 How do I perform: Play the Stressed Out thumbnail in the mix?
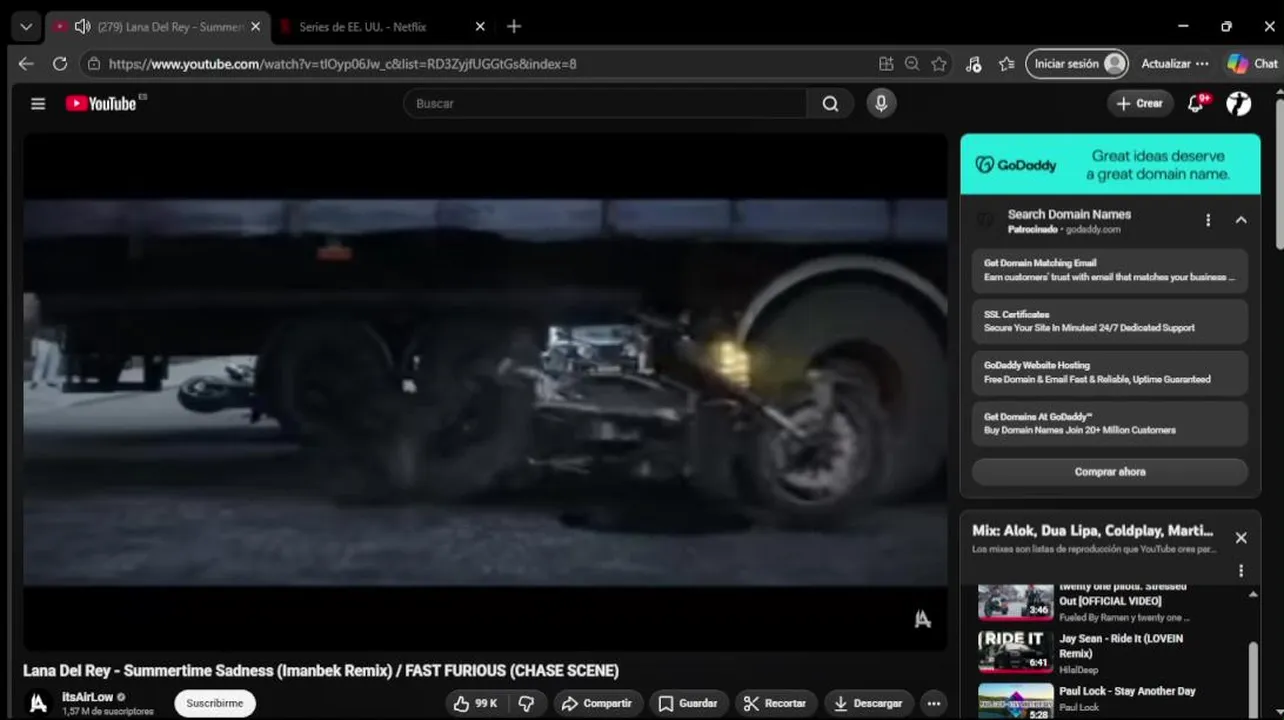[1015, 602]
